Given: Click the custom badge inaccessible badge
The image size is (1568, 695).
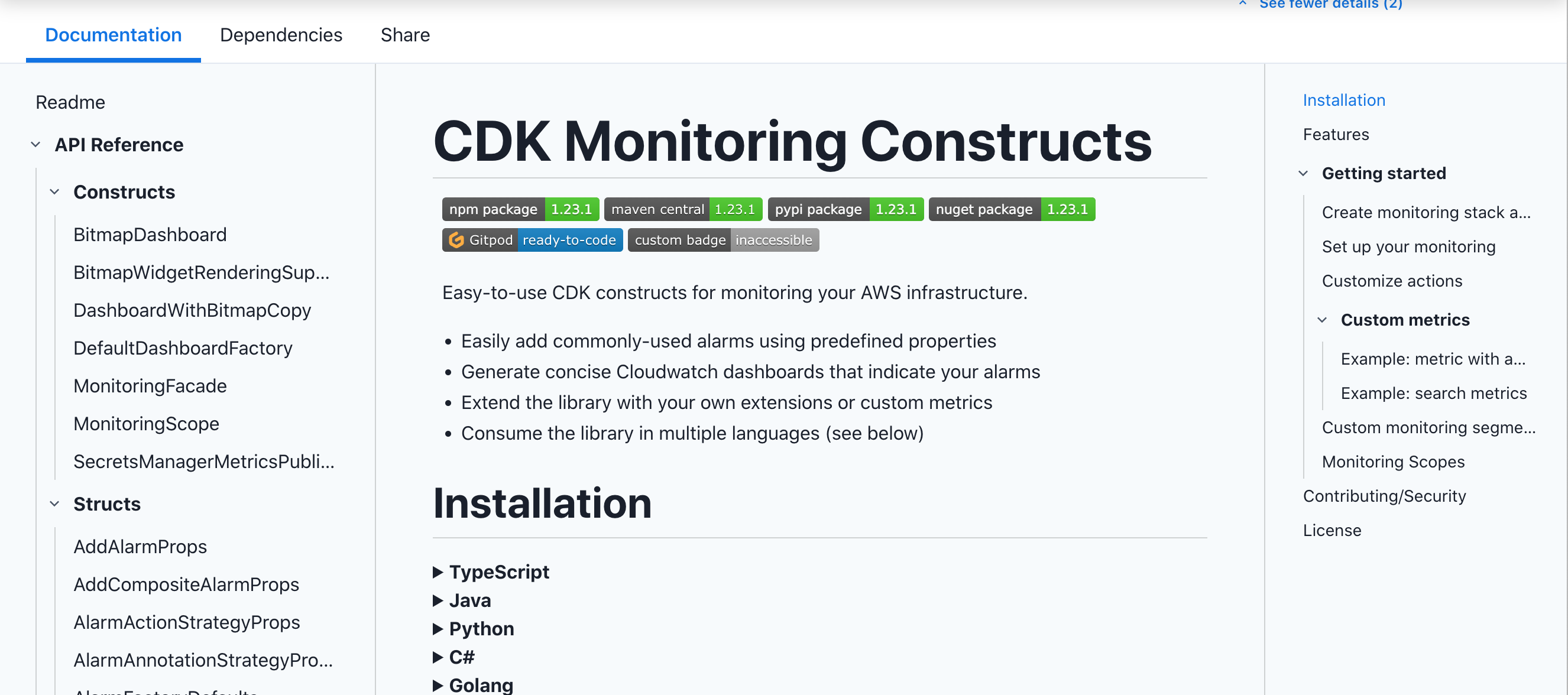Looking at the screenshot, I should pyautogui.click(x=723, y=240).
